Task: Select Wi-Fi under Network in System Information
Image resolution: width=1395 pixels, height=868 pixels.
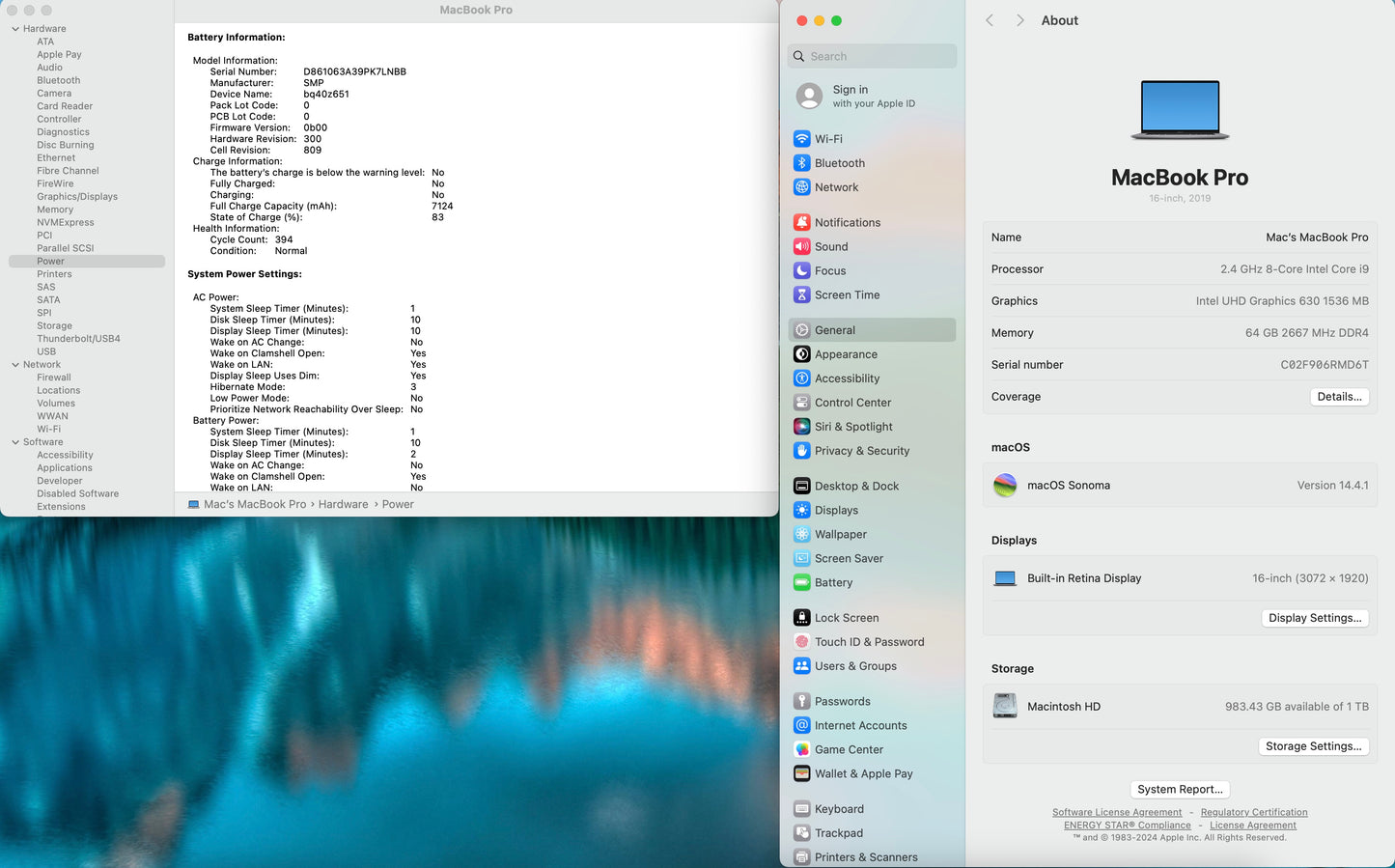Action: [x=49, y=430]
